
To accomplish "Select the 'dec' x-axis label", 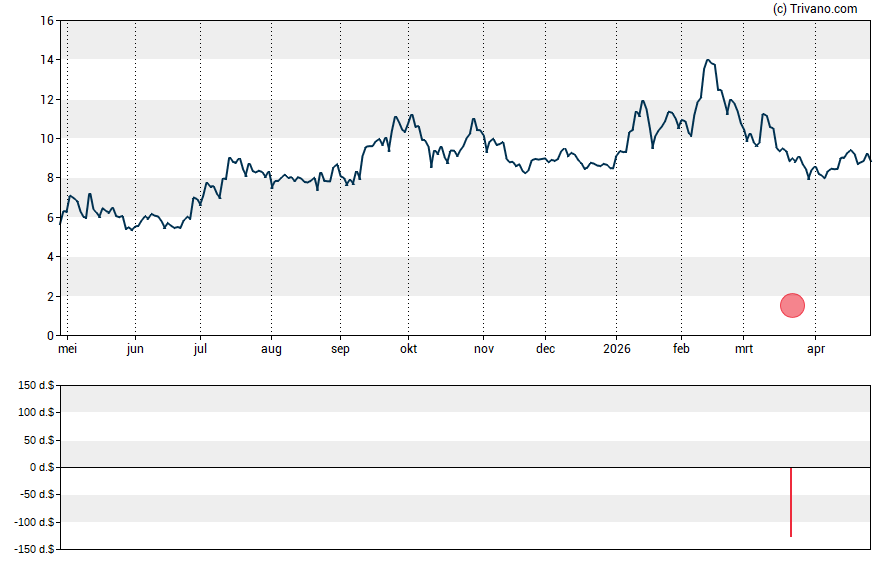I will pyautogui.click(x=545, y=350).
